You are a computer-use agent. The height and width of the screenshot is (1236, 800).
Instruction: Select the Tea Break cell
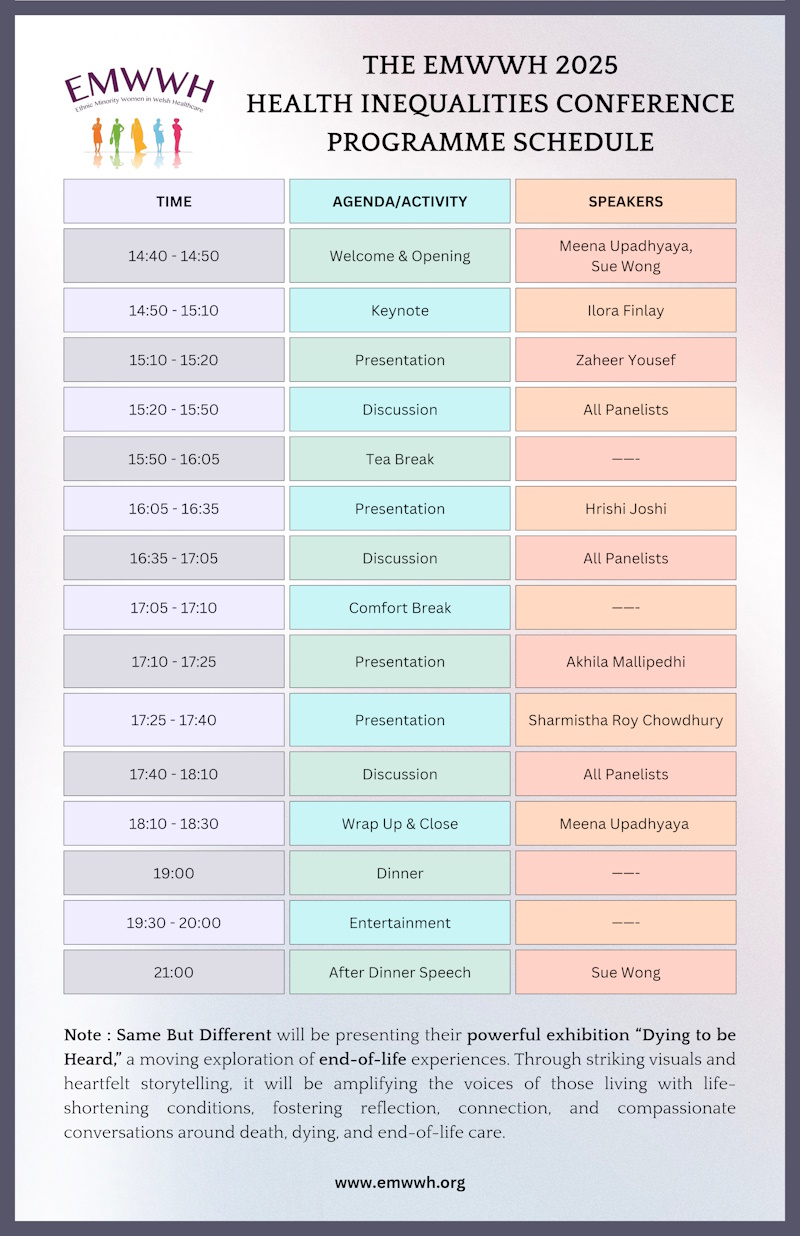point(400,459)
